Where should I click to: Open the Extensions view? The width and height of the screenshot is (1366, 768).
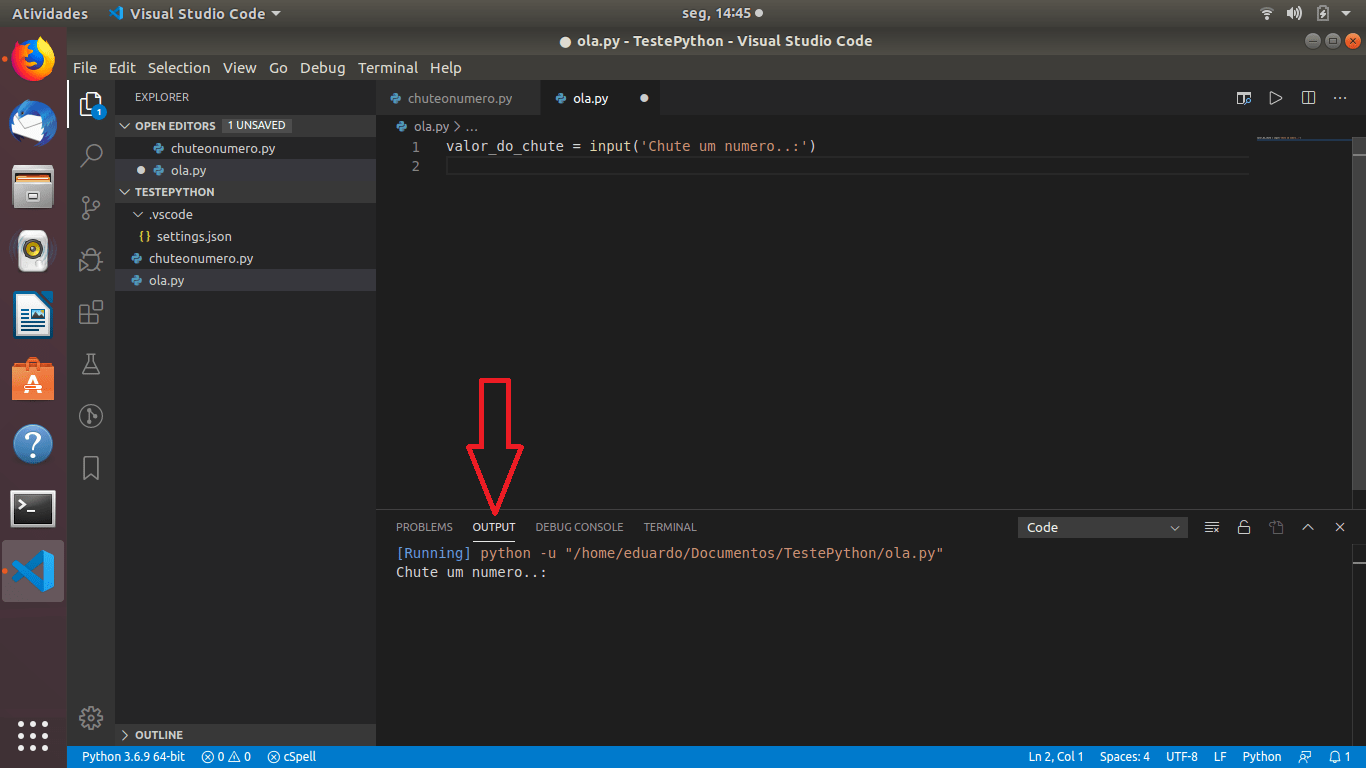click(91, 312)
